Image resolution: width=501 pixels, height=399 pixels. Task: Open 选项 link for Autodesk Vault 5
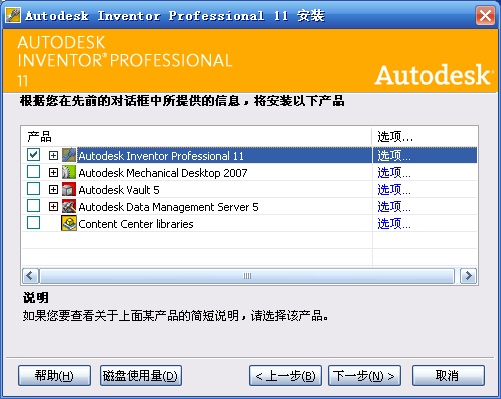tap(394, 189)
